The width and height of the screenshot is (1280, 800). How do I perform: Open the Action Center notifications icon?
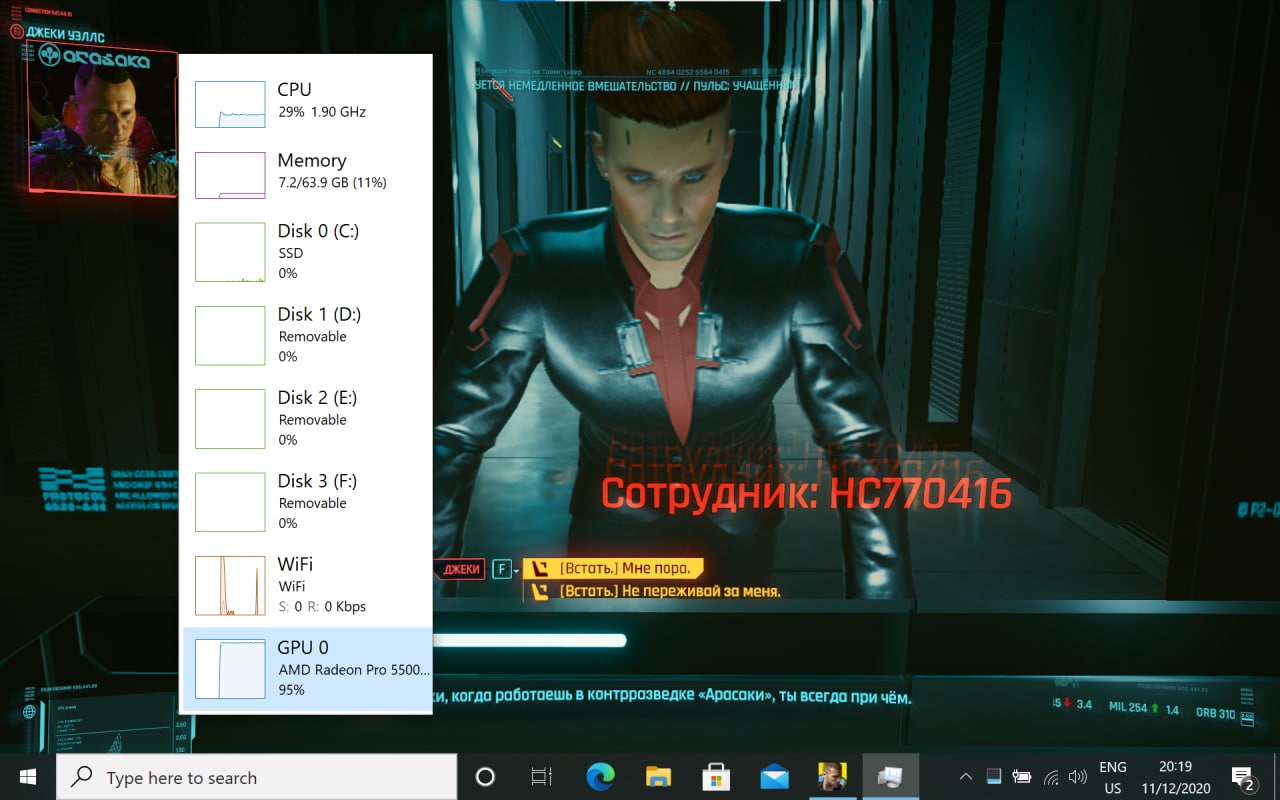[1243, 777]
